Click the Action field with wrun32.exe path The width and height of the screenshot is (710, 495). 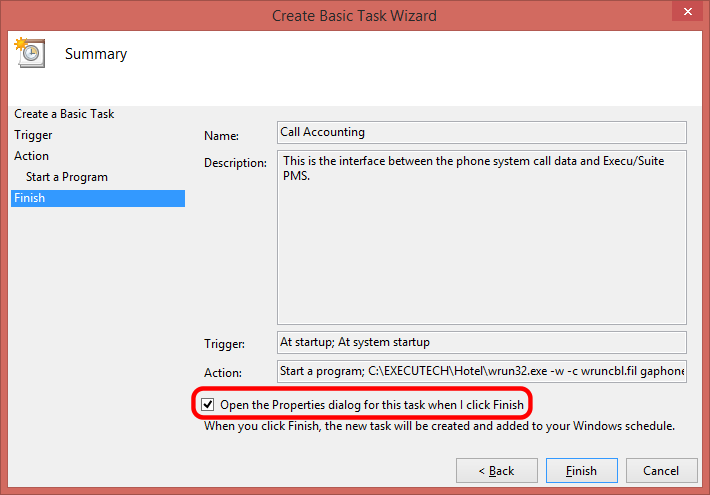(x=482, y=371)
